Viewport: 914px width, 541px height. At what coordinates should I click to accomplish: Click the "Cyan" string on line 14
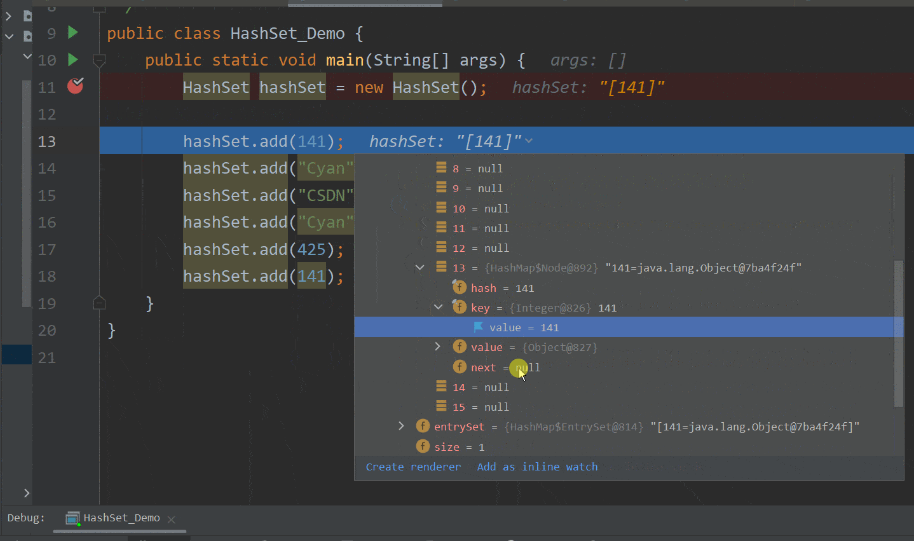pyautogui.click(x=326, y=168)
